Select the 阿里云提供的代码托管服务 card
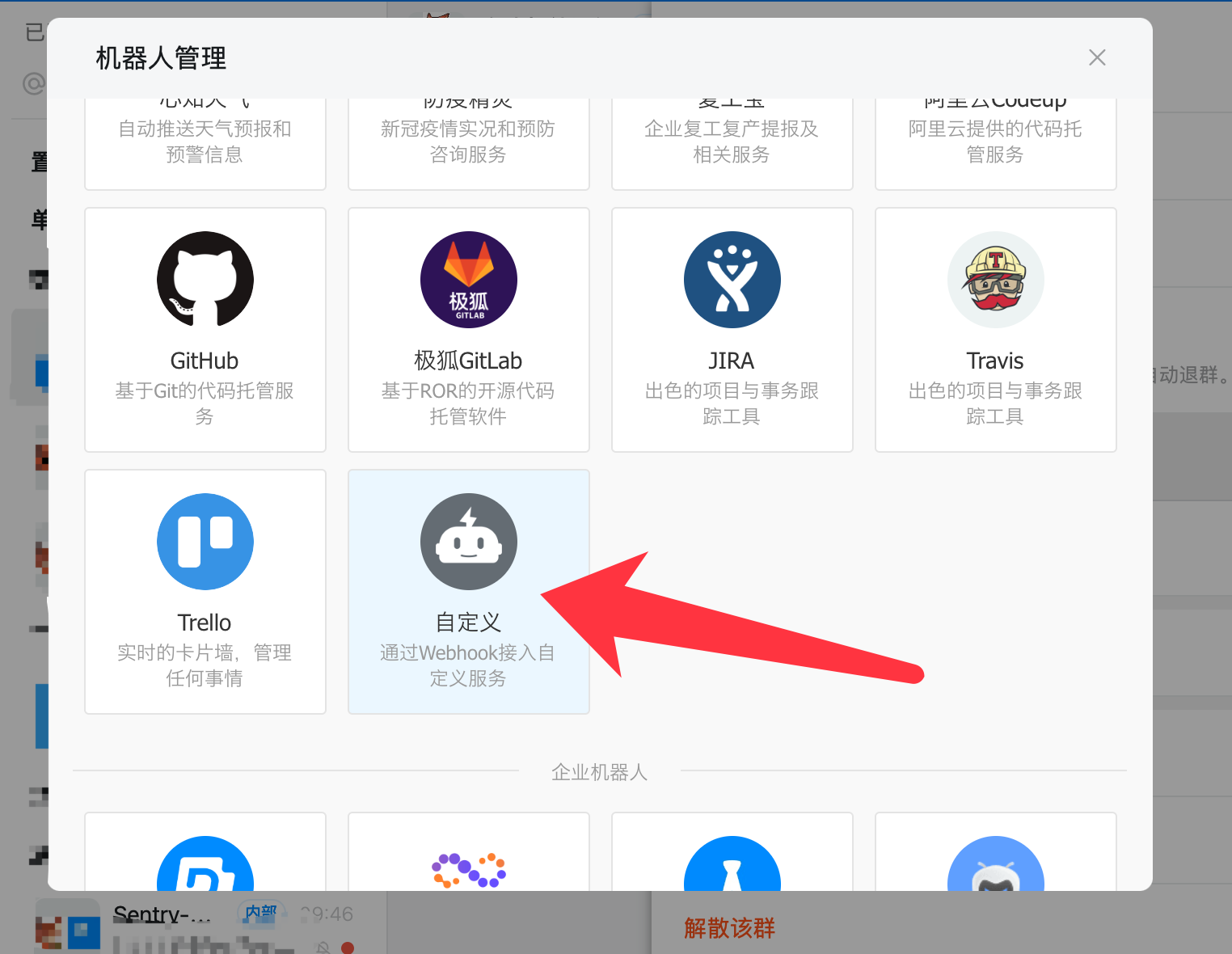The width and height of the screenshot is (1232, 954). pyautogui.click(x=996, y=143)
